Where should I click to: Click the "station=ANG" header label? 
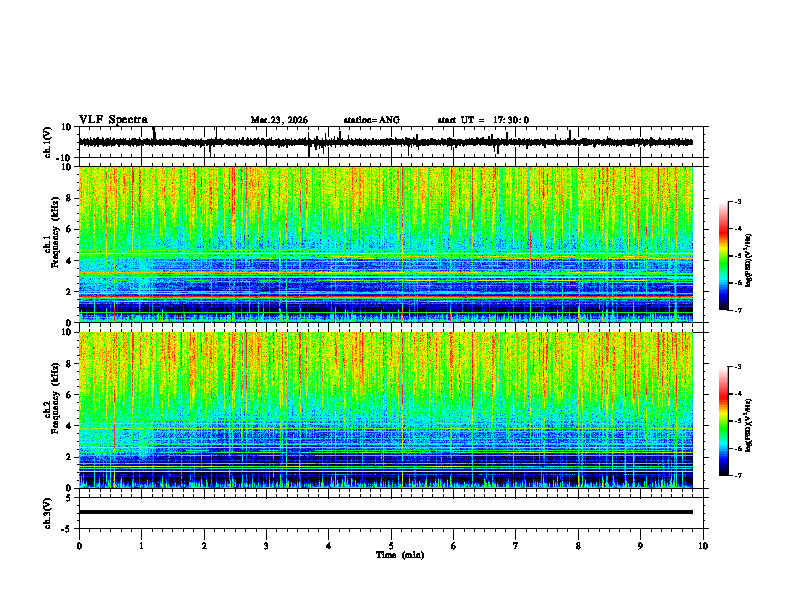(x=371, y=120)
